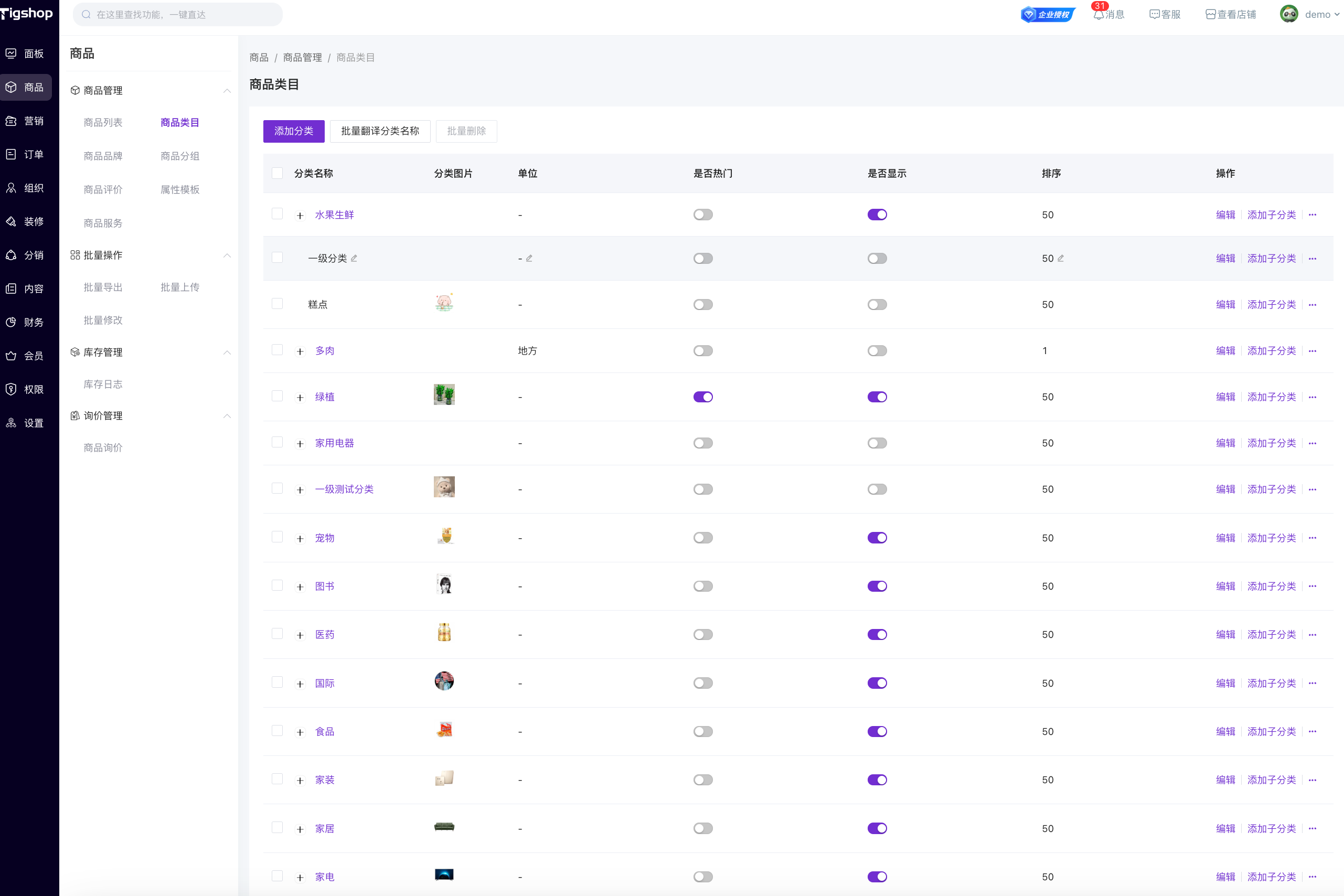Open 属性模板 submenu item

(x=179, y=190)
